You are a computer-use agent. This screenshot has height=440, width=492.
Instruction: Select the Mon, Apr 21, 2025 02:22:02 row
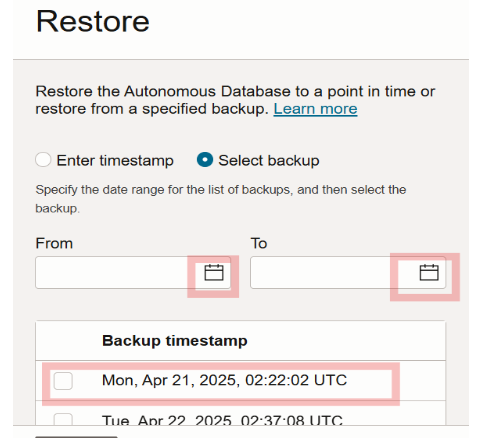click(240, 381)
